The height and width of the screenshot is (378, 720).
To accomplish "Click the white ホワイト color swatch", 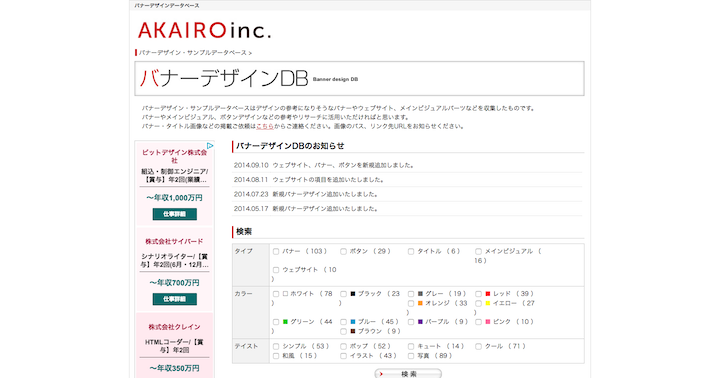I will (285, 294).
